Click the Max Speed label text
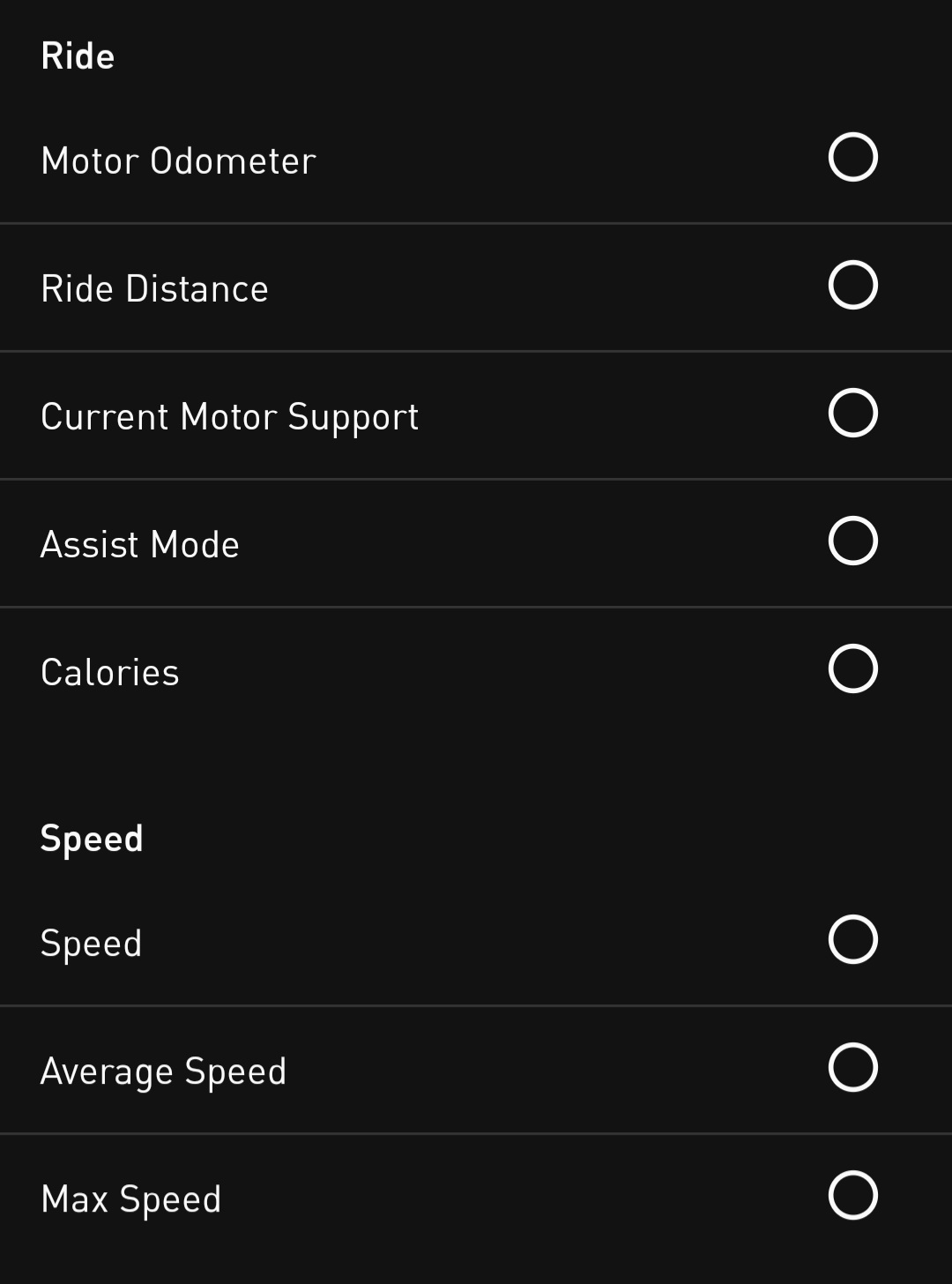Screen dimensions: 952x1284 pos(130,1198)
